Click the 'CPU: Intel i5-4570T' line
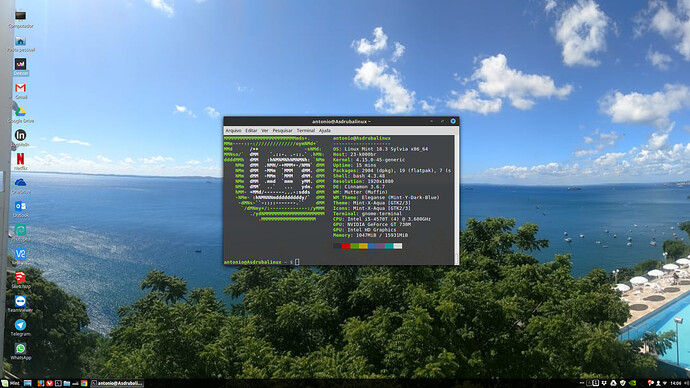The width and height of the screenshot is (690, 388). click(x=382, y=219)
